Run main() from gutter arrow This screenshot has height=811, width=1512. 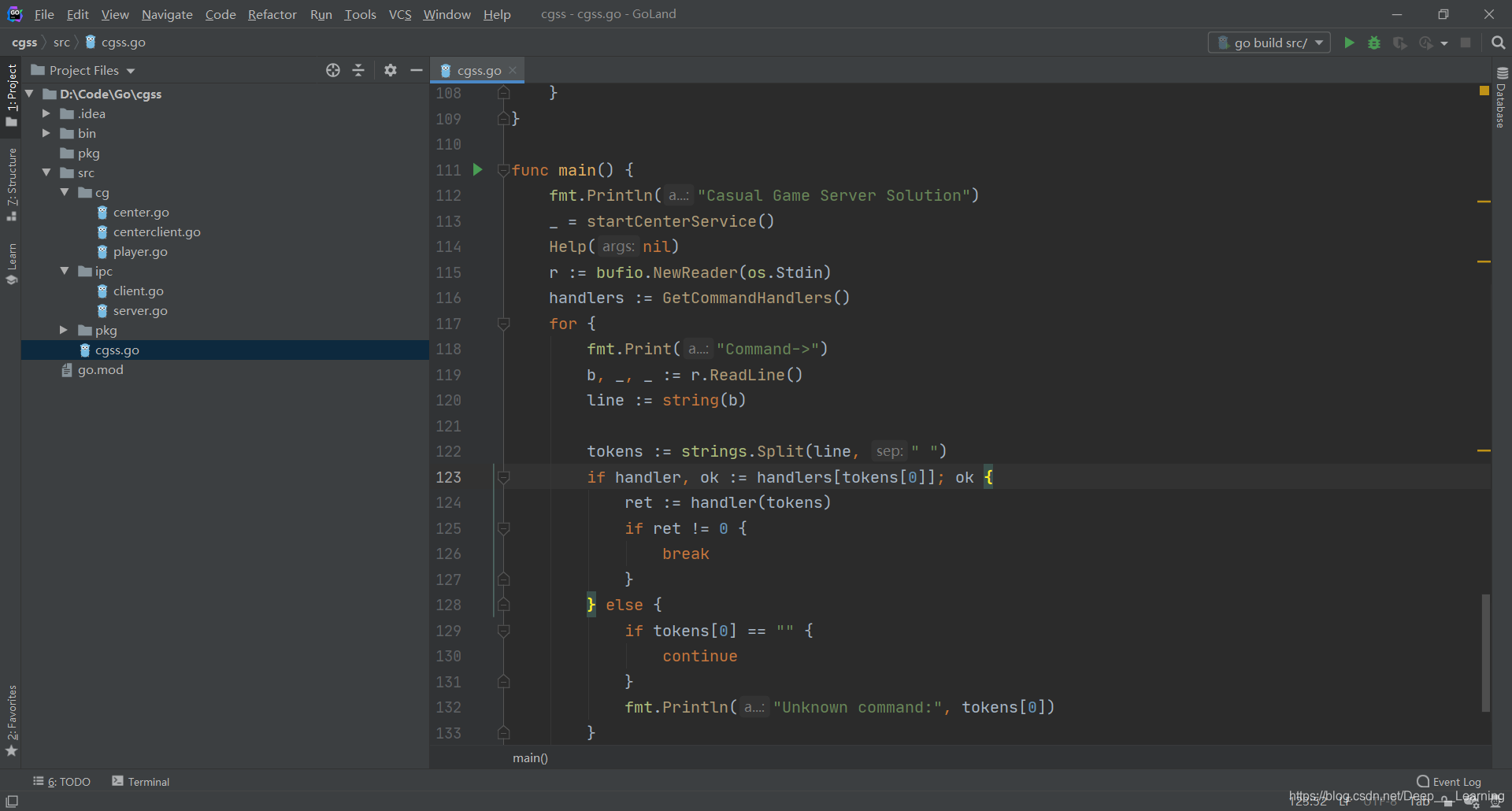[x=477, y=169]
